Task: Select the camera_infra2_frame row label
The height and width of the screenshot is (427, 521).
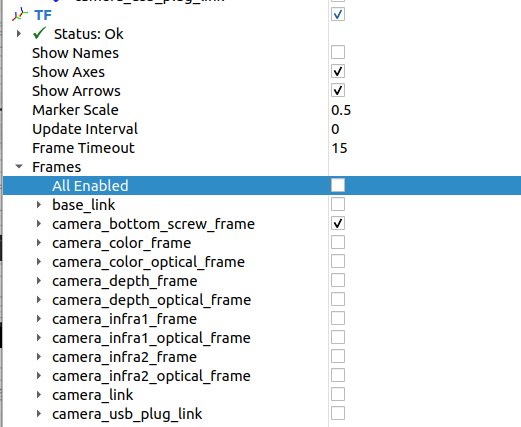Action: (x=124, y=357)
